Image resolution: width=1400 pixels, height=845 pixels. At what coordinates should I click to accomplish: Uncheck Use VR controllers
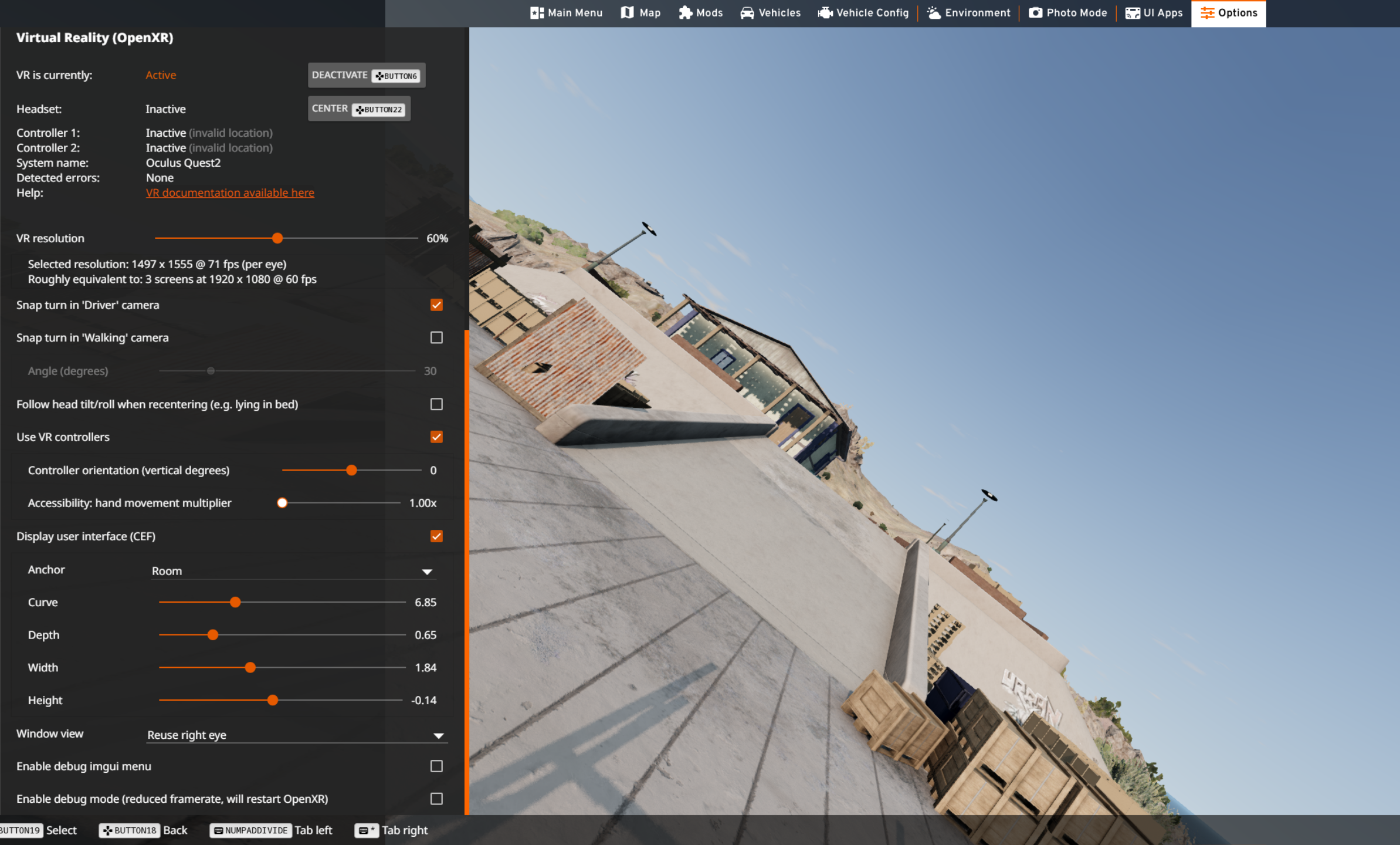436,437
